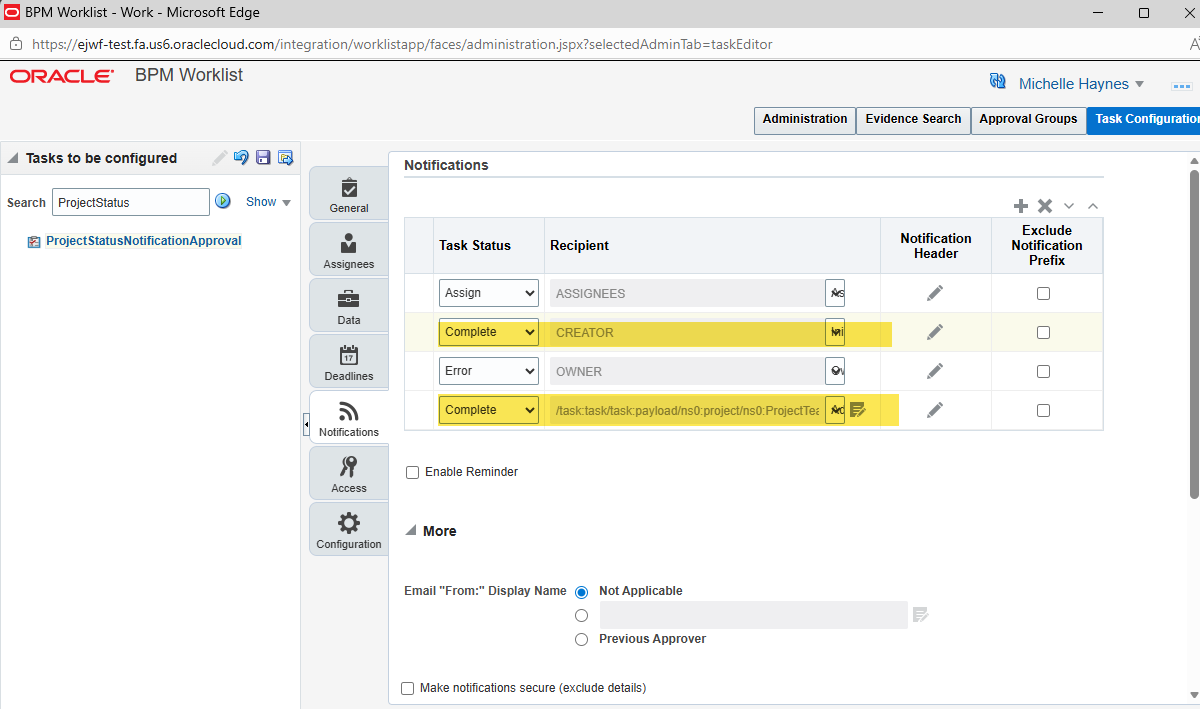Image resolution: width=1200 pixels, height=709 pixels.
Task: Open the Error task status dropdown
Action: [x=489, y=371]
